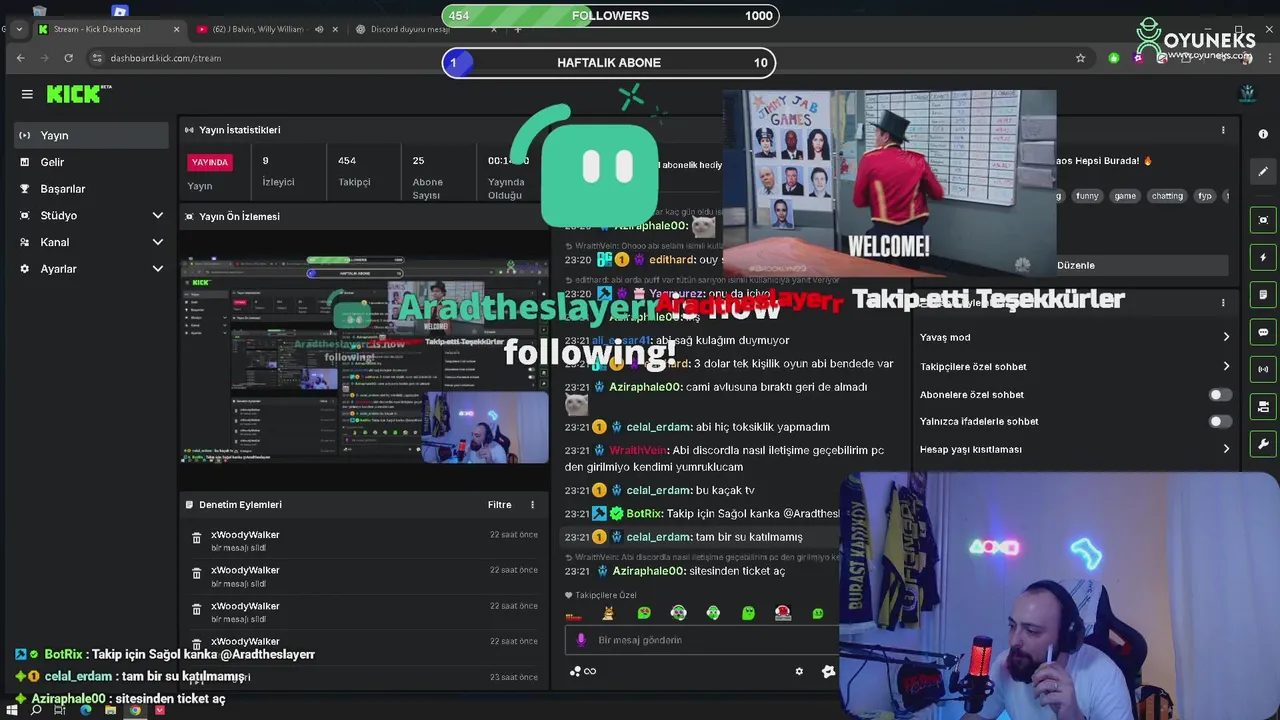The height and width of the screenshot is (720, 1280).
Task: Open kebab menu of Denetim Eylemleri panel
Action: point(532,505)
